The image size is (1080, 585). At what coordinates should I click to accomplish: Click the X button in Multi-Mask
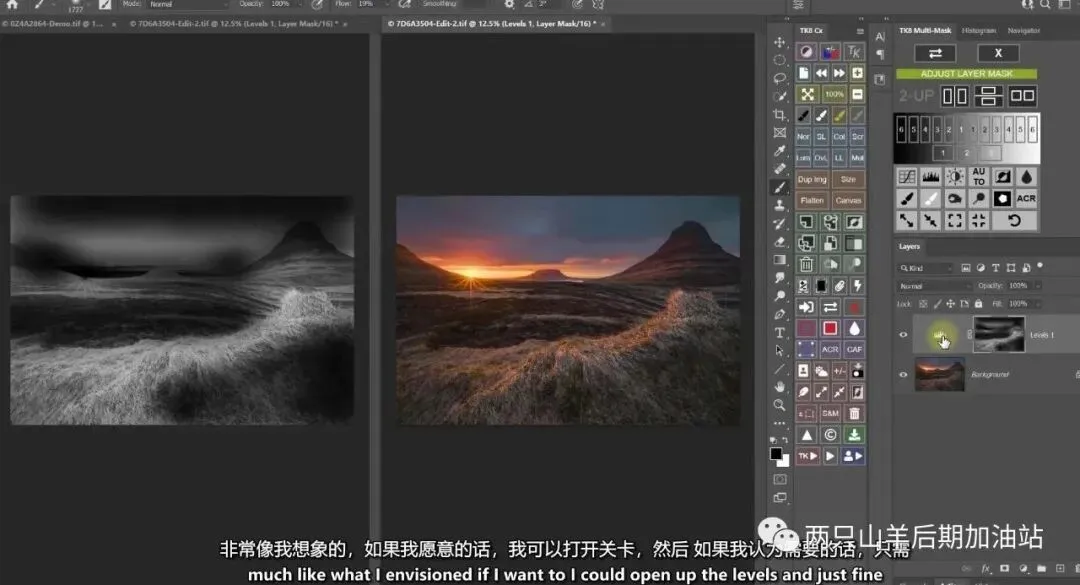pyautogui.click(x=998, y=53)
